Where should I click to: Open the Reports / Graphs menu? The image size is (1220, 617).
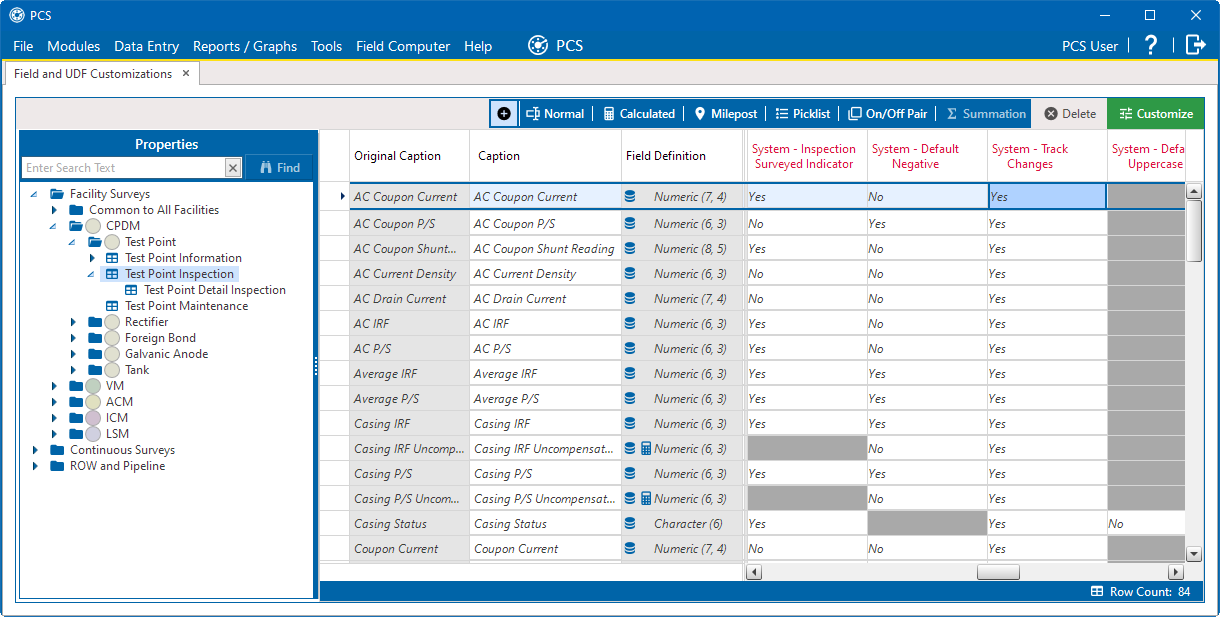click(245, 46)
